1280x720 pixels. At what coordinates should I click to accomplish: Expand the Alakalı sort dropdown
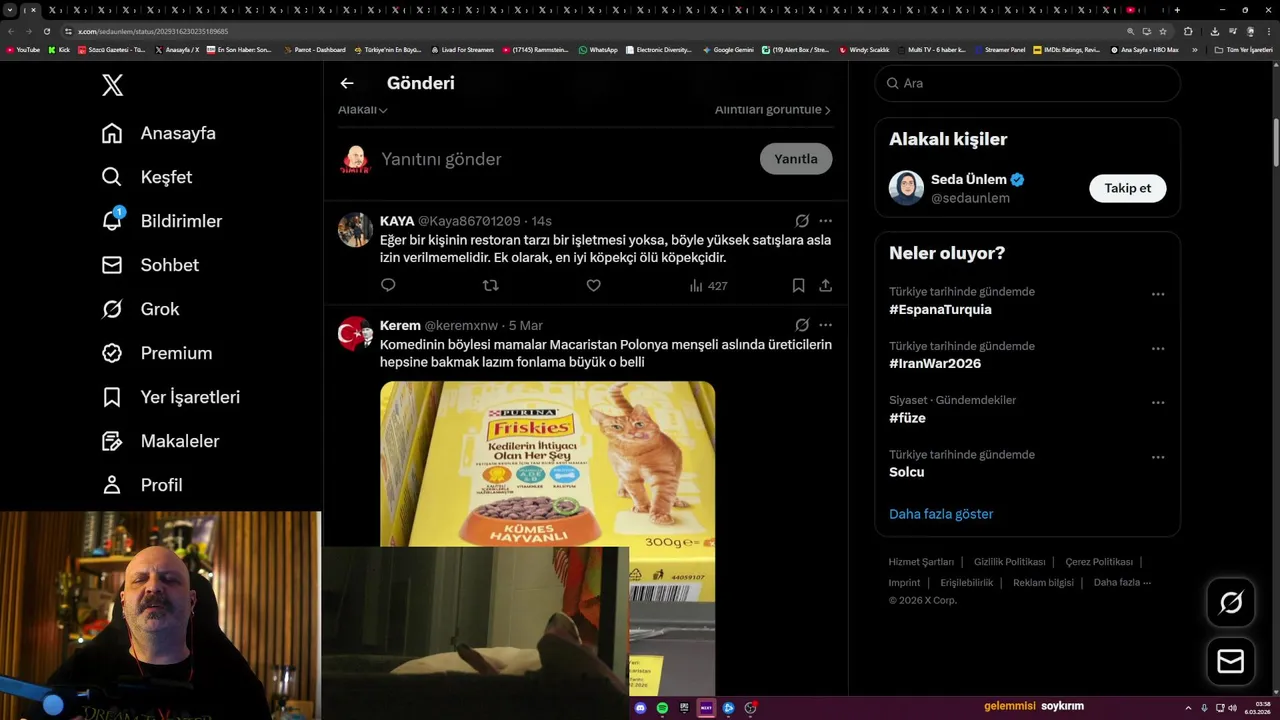tap(363, 110)
